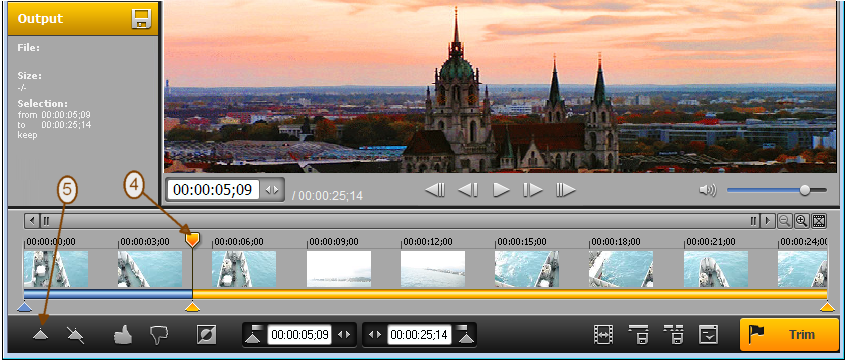Screen dimensions: 849x364
Task: Select the blue start marker below timeline
Action: pyautogui.click(x=23, y=308)
